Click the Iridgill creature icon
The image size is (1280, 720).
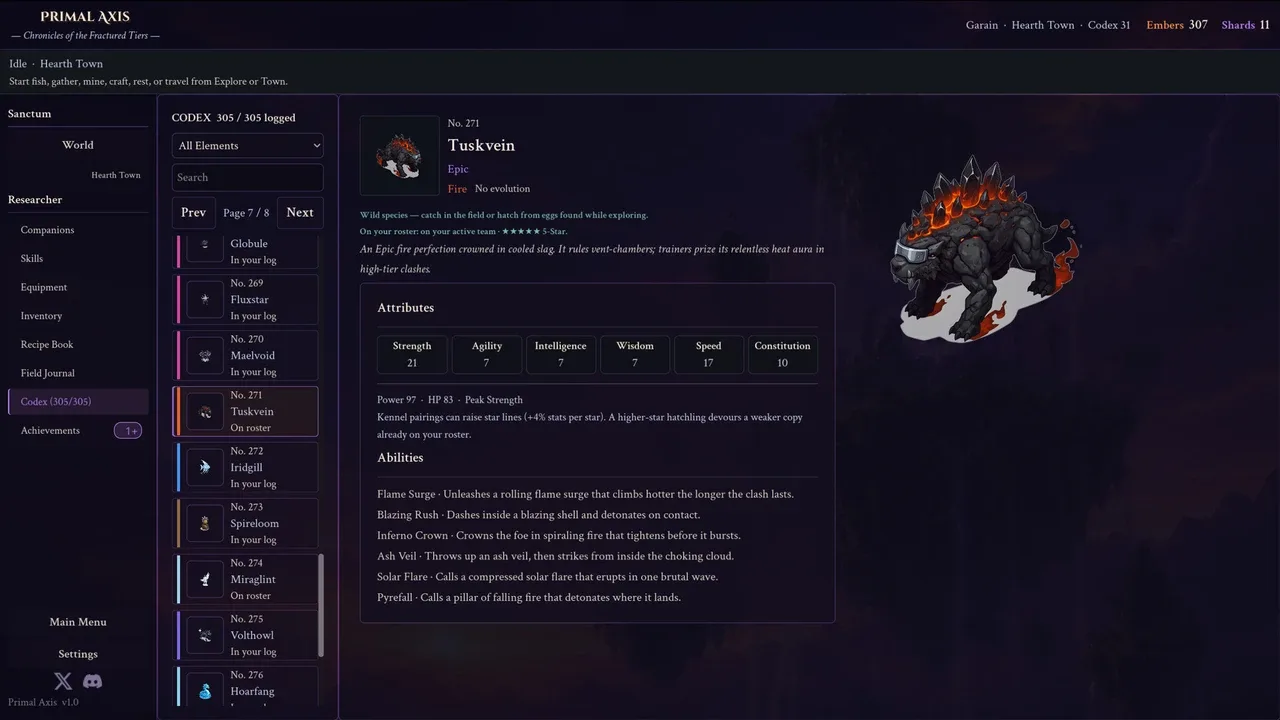[205, 467]
